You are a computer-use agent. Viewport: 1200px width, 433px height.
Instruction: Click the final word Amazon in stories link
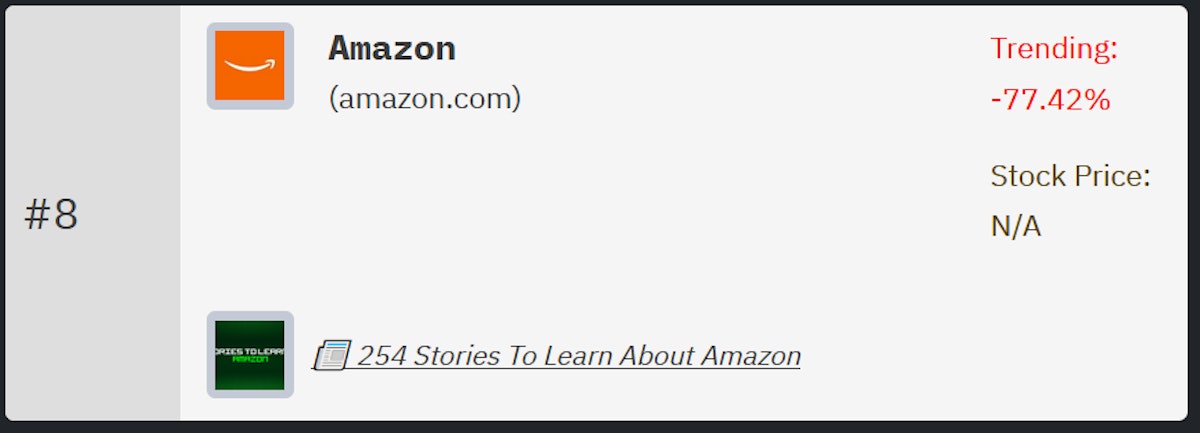750,355
